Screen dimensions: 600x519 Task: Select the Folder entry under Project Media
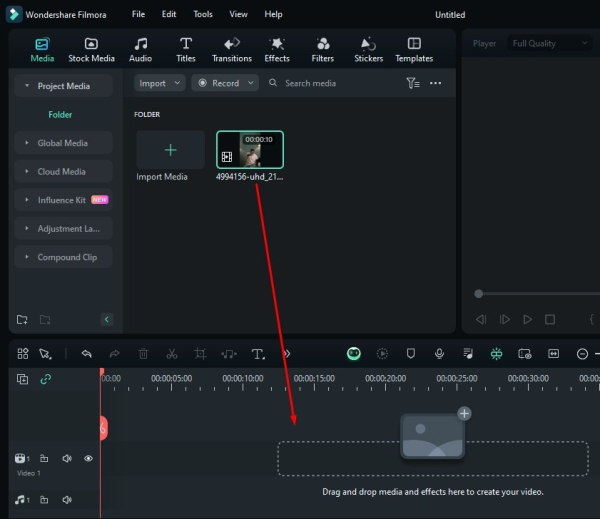point(60,115)
